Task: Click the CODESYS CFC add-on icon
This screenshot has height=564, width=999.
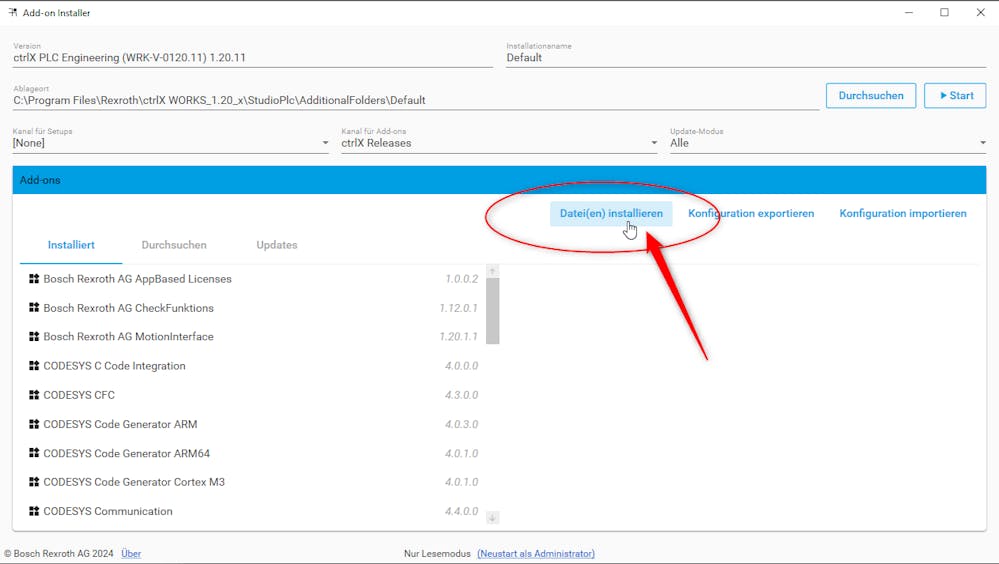Action: [x=34, y=394]
